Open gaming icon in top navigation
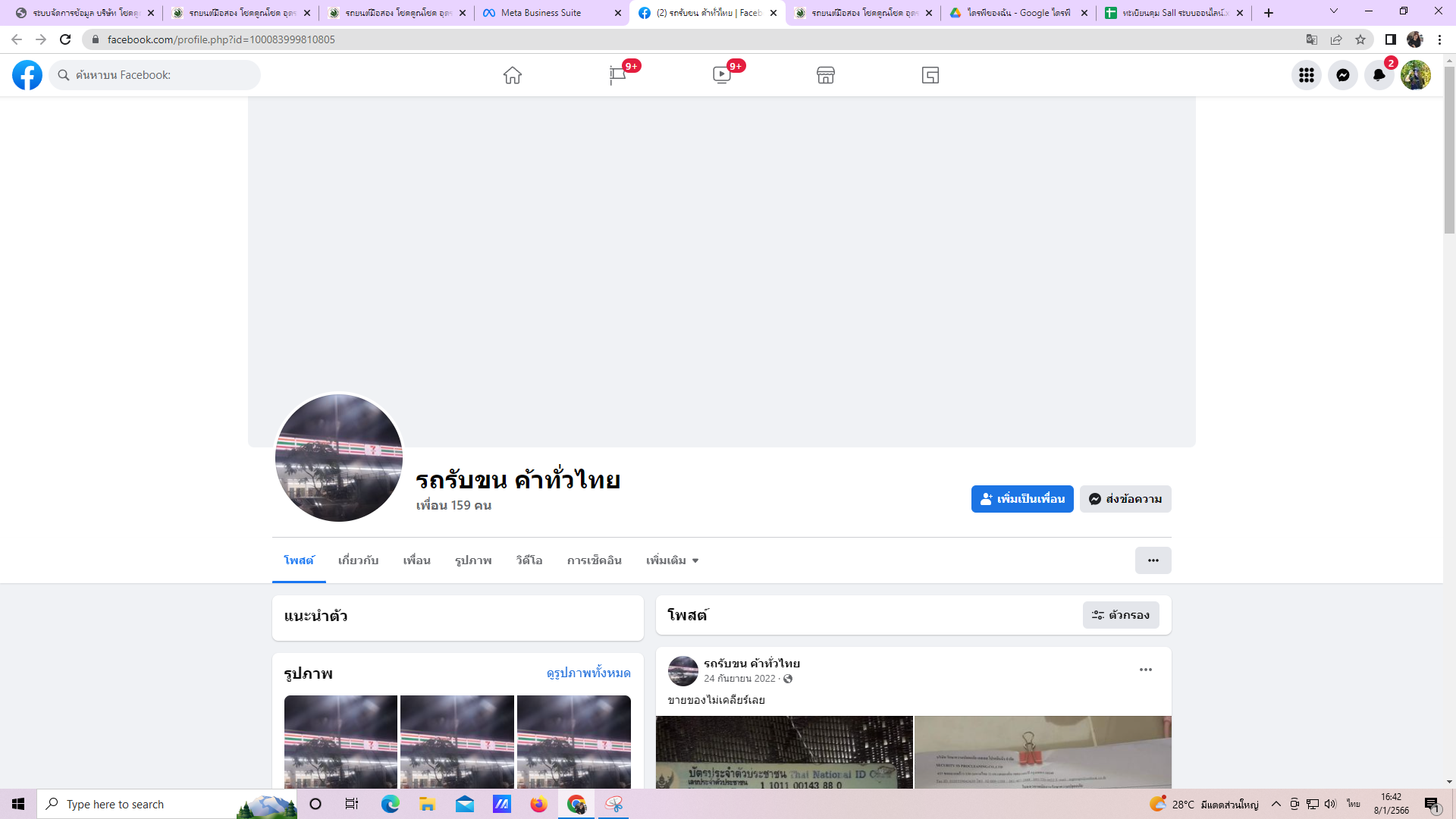Screen dimensions: 1456x819 pyautogui.click(x=930, y=75)
